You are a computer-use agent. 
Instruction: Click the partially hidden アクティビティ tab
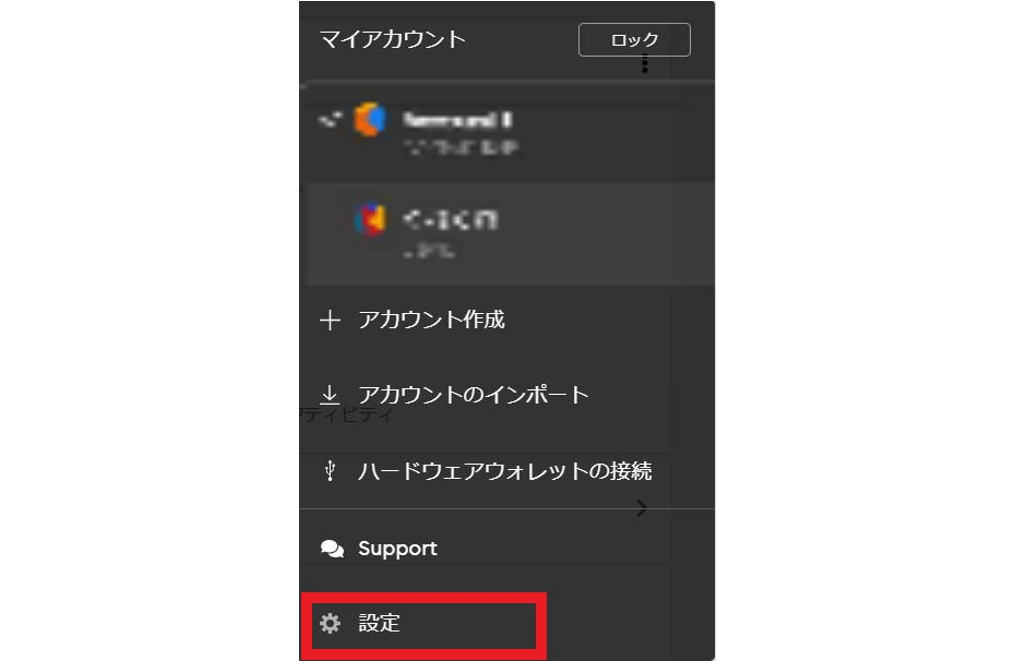pos(347,415)
